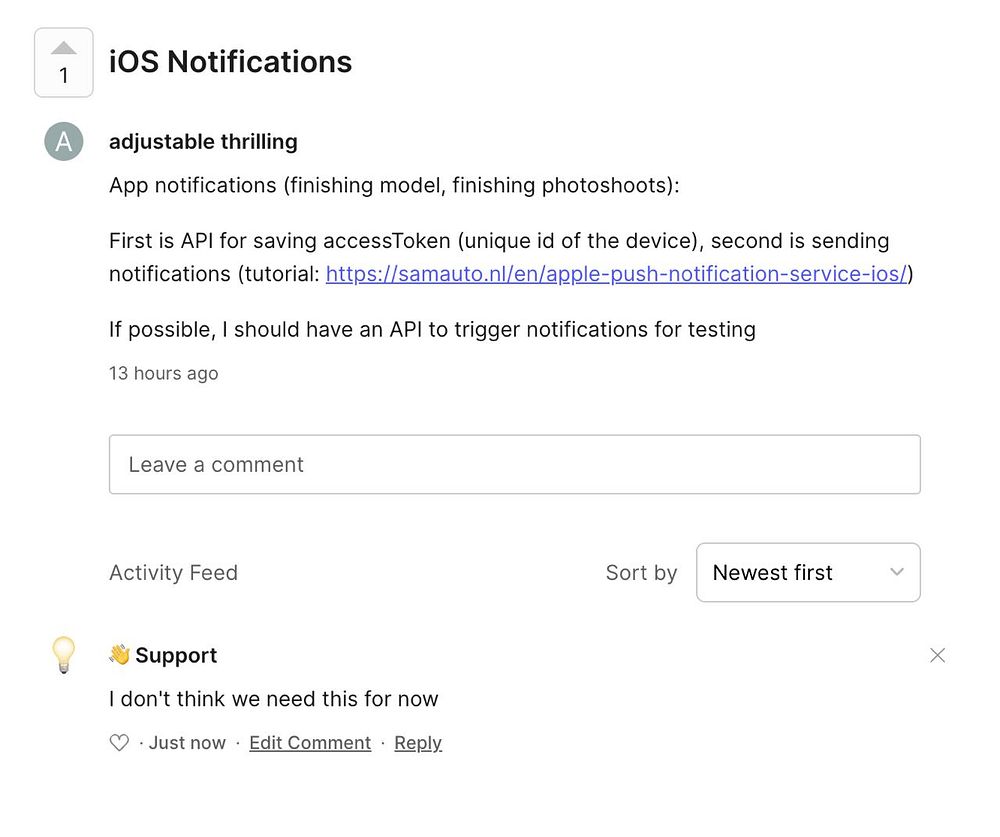
Task: Click the chevron arrow in sort dropdown
Action: coord(897,573)
